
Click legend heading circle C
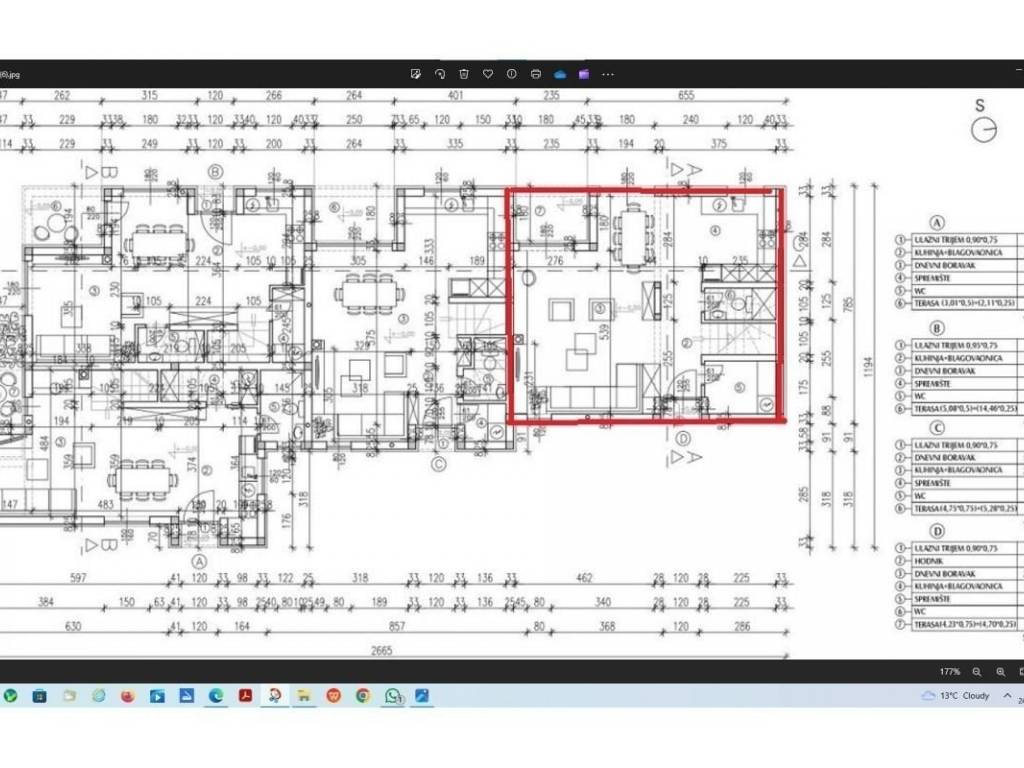point(936,428)
